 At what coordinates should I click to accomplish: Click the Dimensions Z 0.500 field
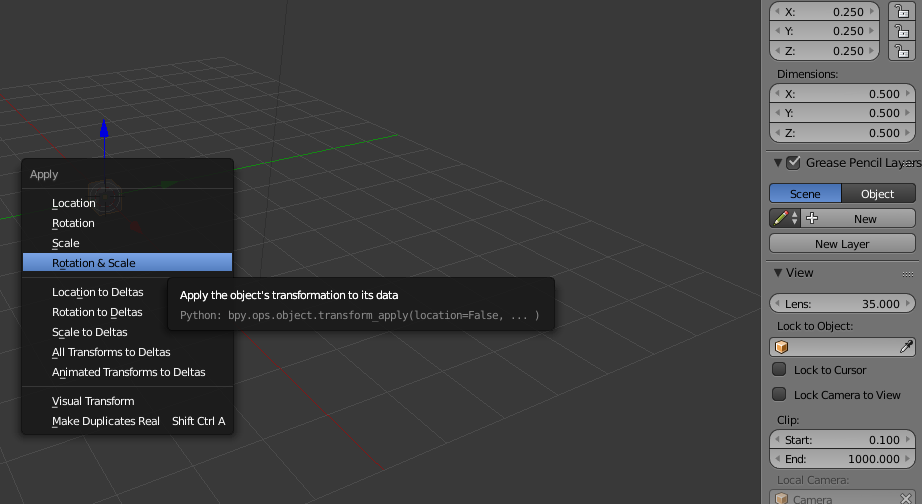click(x=842, y=133)
